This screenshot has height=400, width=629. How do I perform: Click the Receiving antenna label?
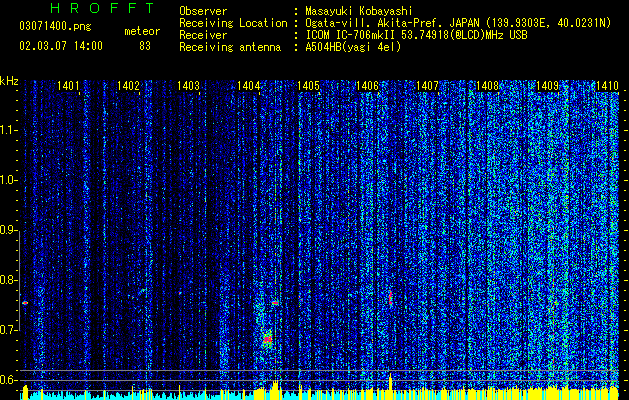230,47
